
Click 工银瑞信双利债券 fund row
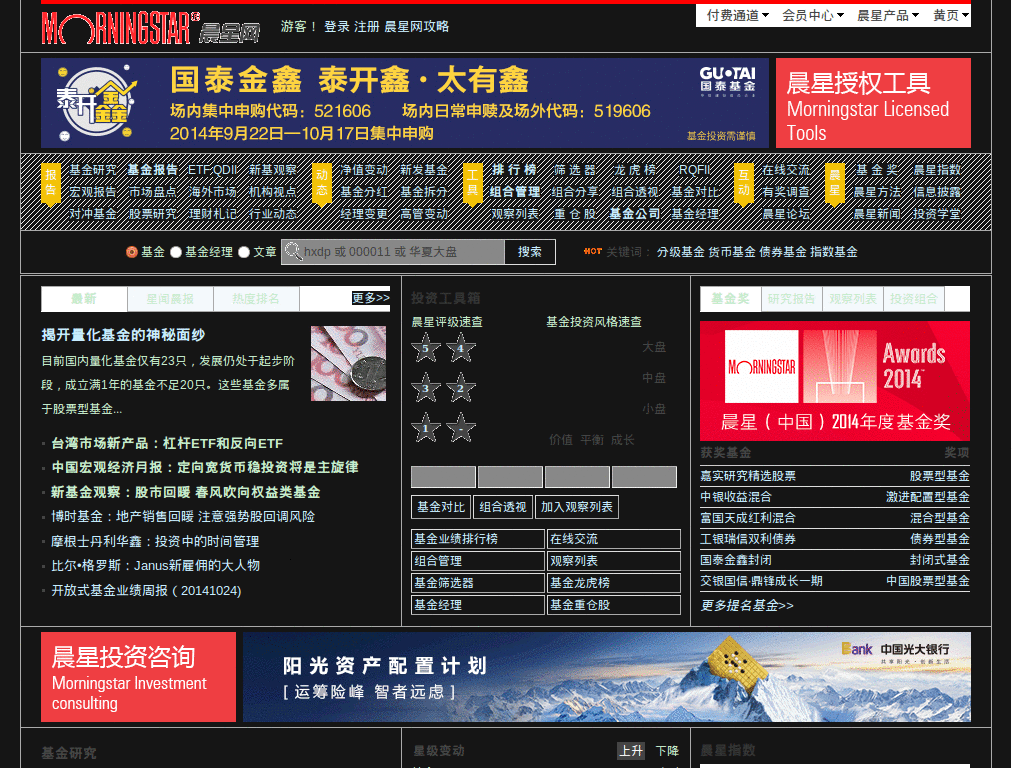point(835,539)
